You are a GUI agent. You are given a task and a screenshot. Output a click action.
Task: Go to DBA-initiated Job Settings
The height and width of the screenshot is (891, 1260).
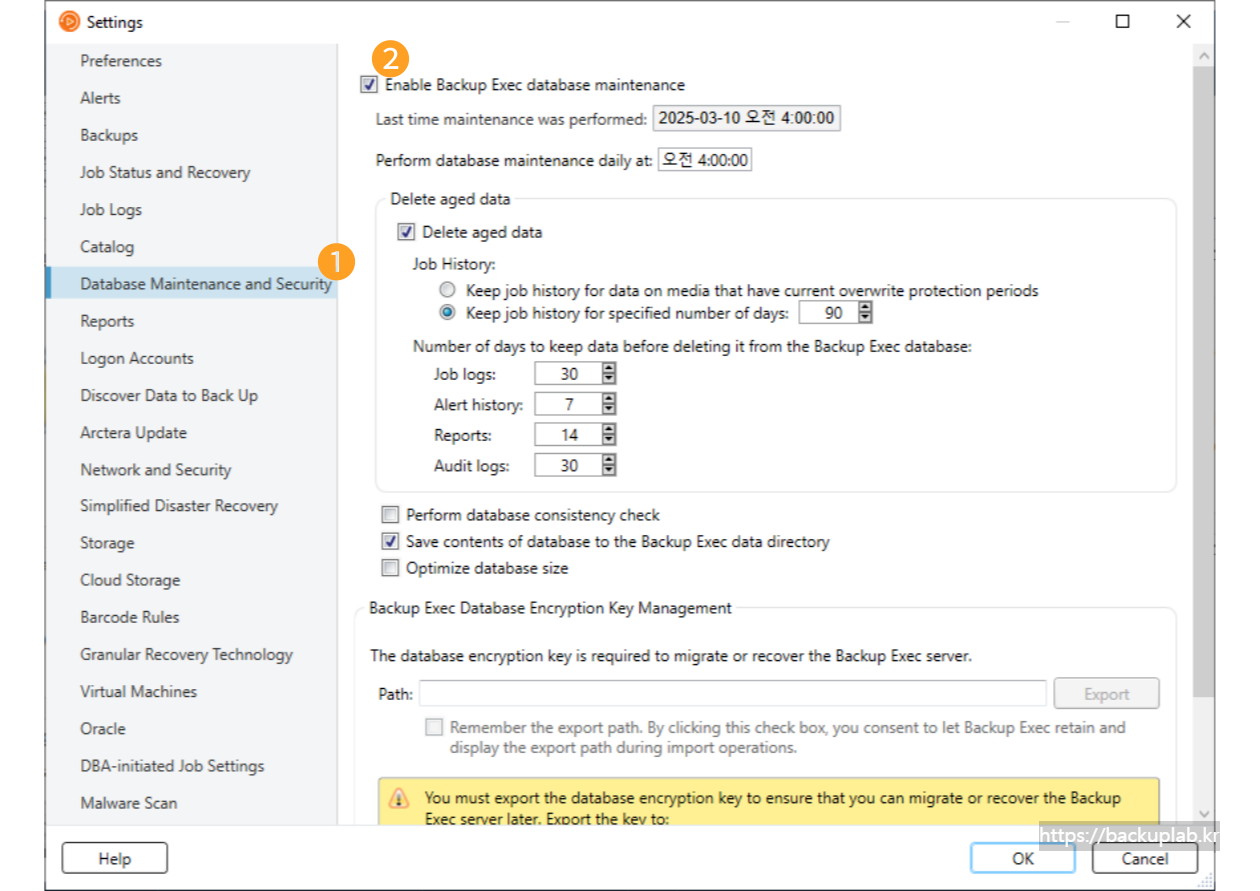[172, 766]
